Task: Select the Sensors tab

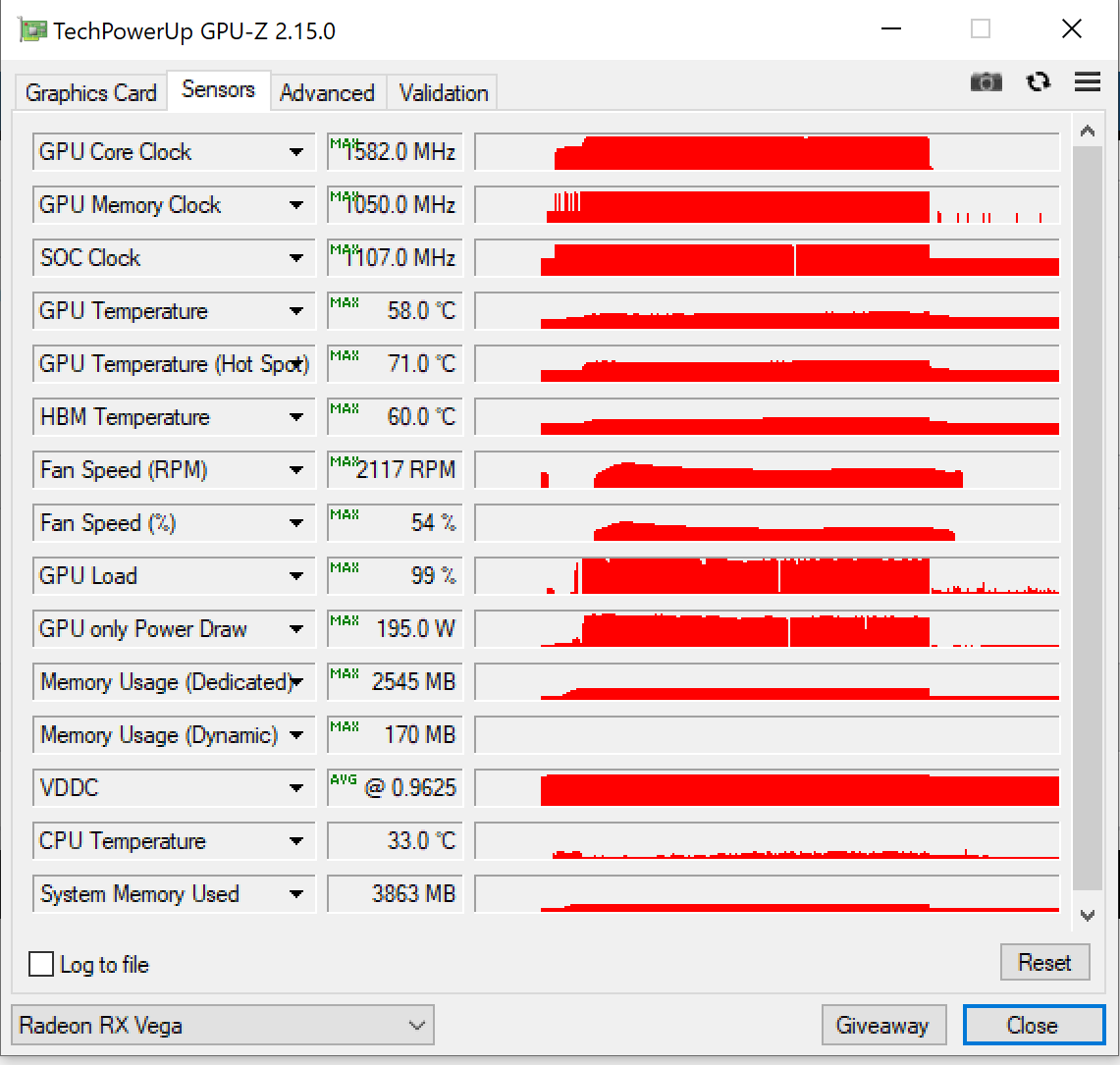Action: click(x=219, y=90)
